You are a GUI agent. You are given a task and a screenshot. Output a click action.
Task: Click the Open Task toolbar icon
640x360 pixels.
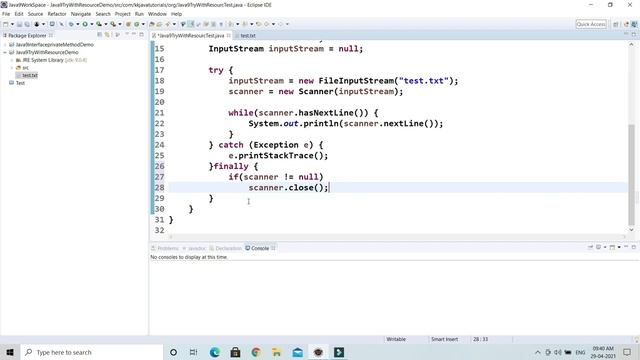[x=159, y=24]
